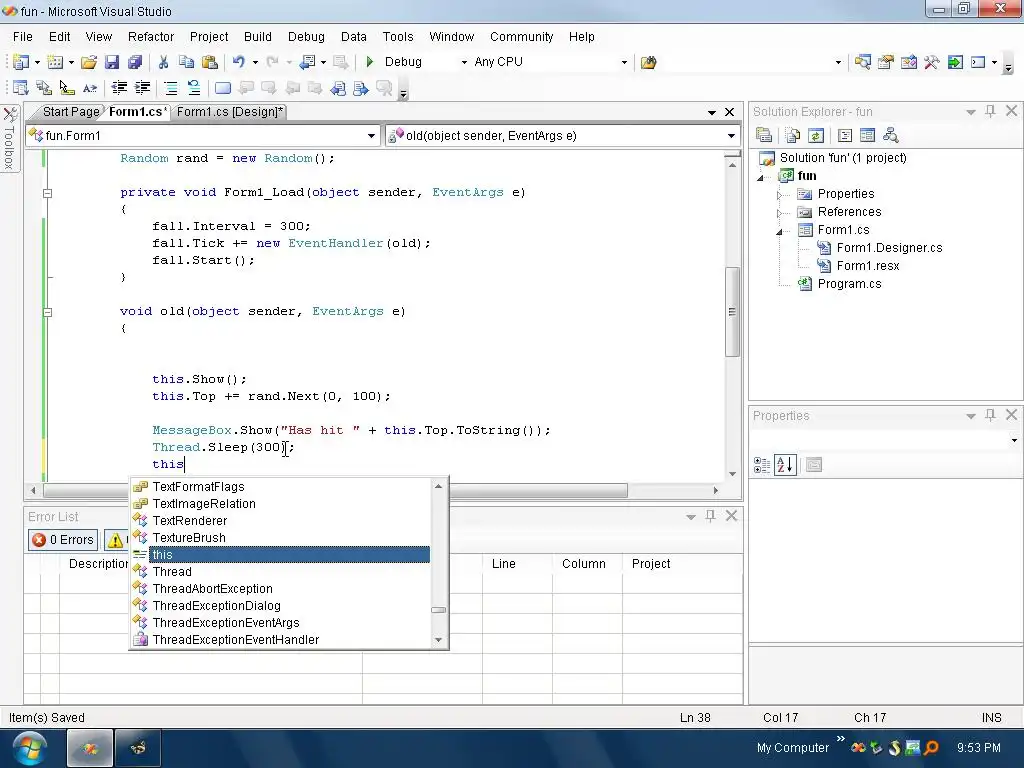This screenshot has width=1024, height=768.
Task: Click the Find in Files binoculars icon
Action: click(648, 62)
